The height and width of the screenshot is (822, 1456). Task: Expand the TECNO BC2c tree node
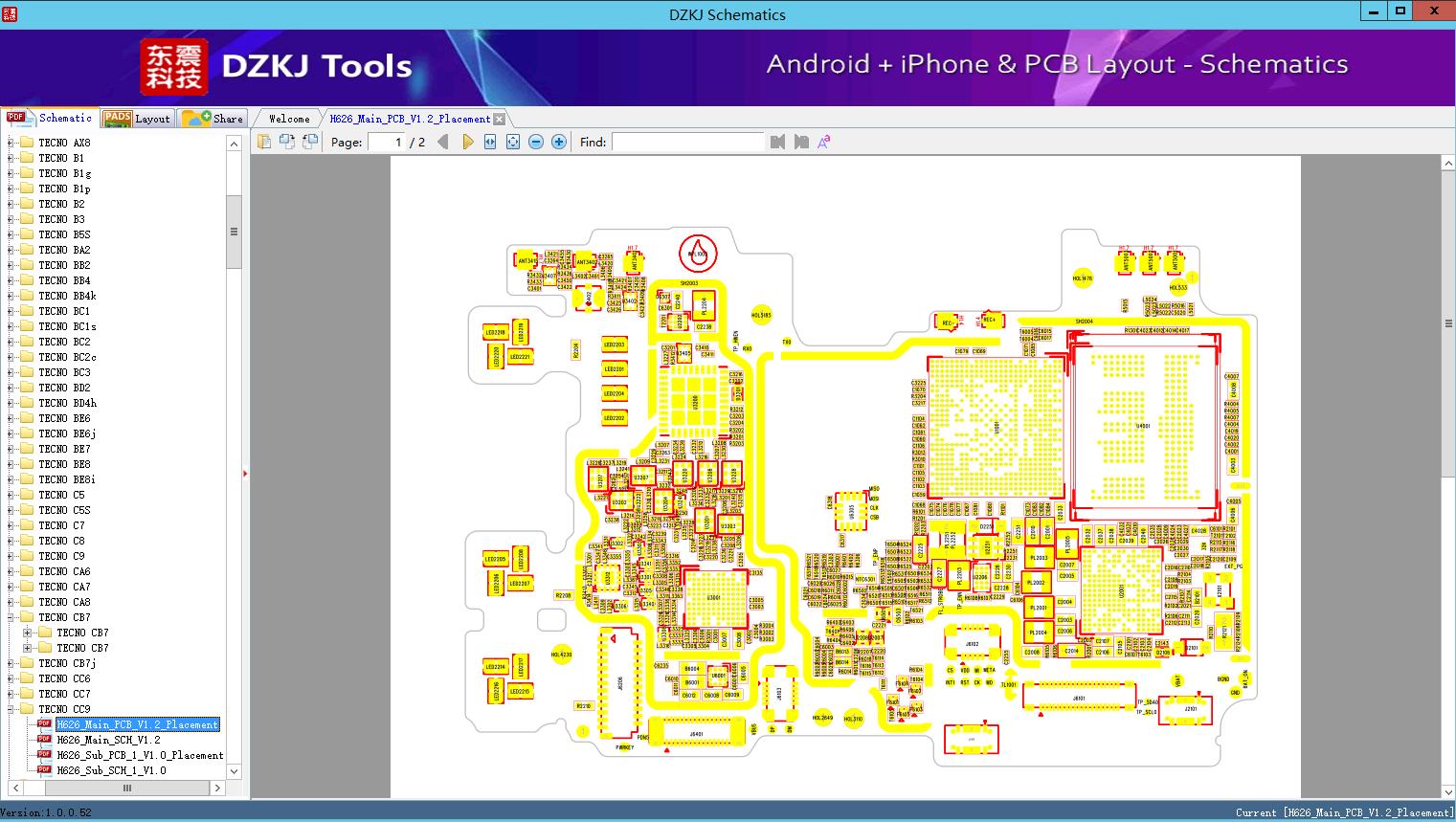pos(11,357)
